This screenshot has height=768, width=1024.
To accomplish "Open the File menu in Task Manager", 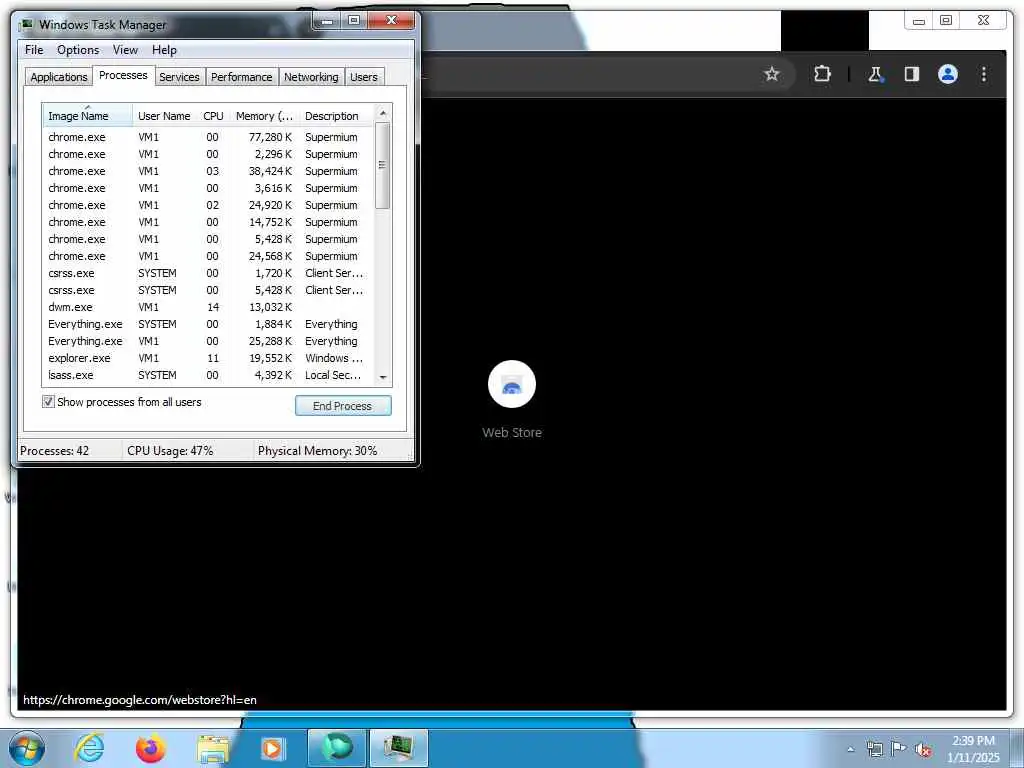I will click(34, 50).
